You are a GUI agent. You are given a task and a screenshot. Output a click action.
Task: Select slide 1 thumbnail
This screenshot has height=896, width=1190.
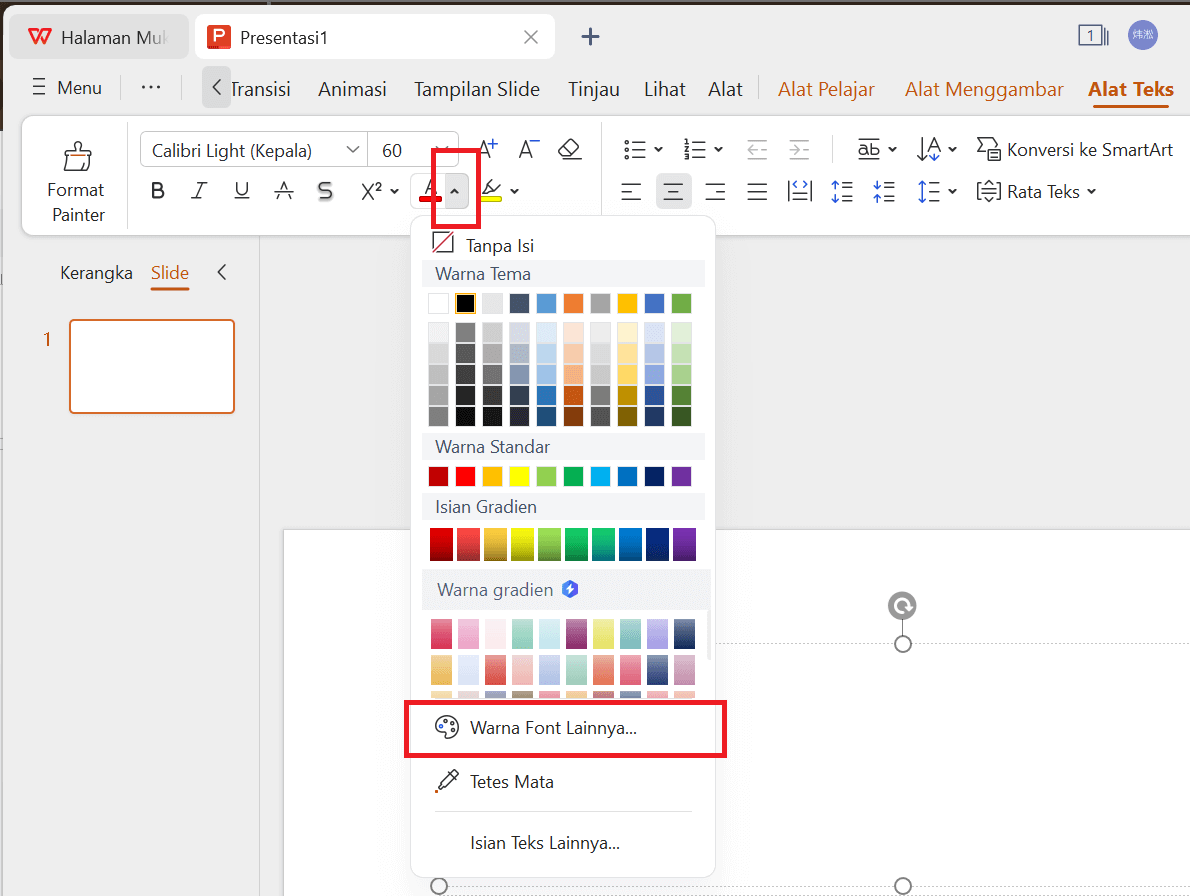(151, 366)
